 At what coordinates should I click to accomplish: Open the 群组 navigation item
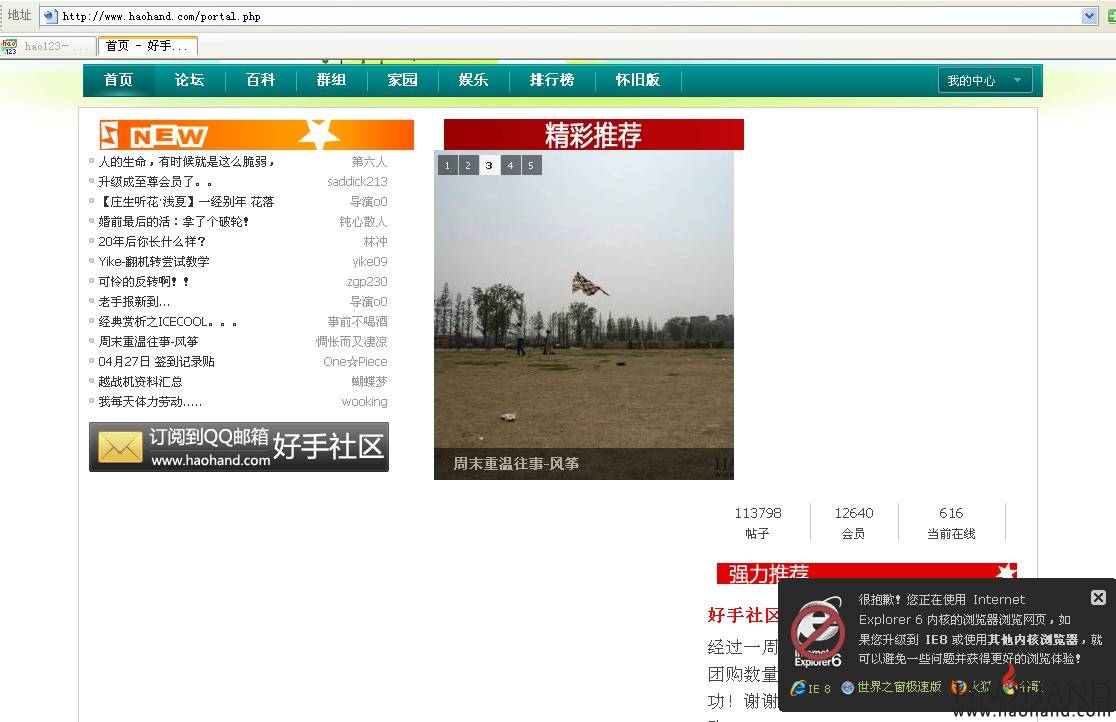pos(332,80)
